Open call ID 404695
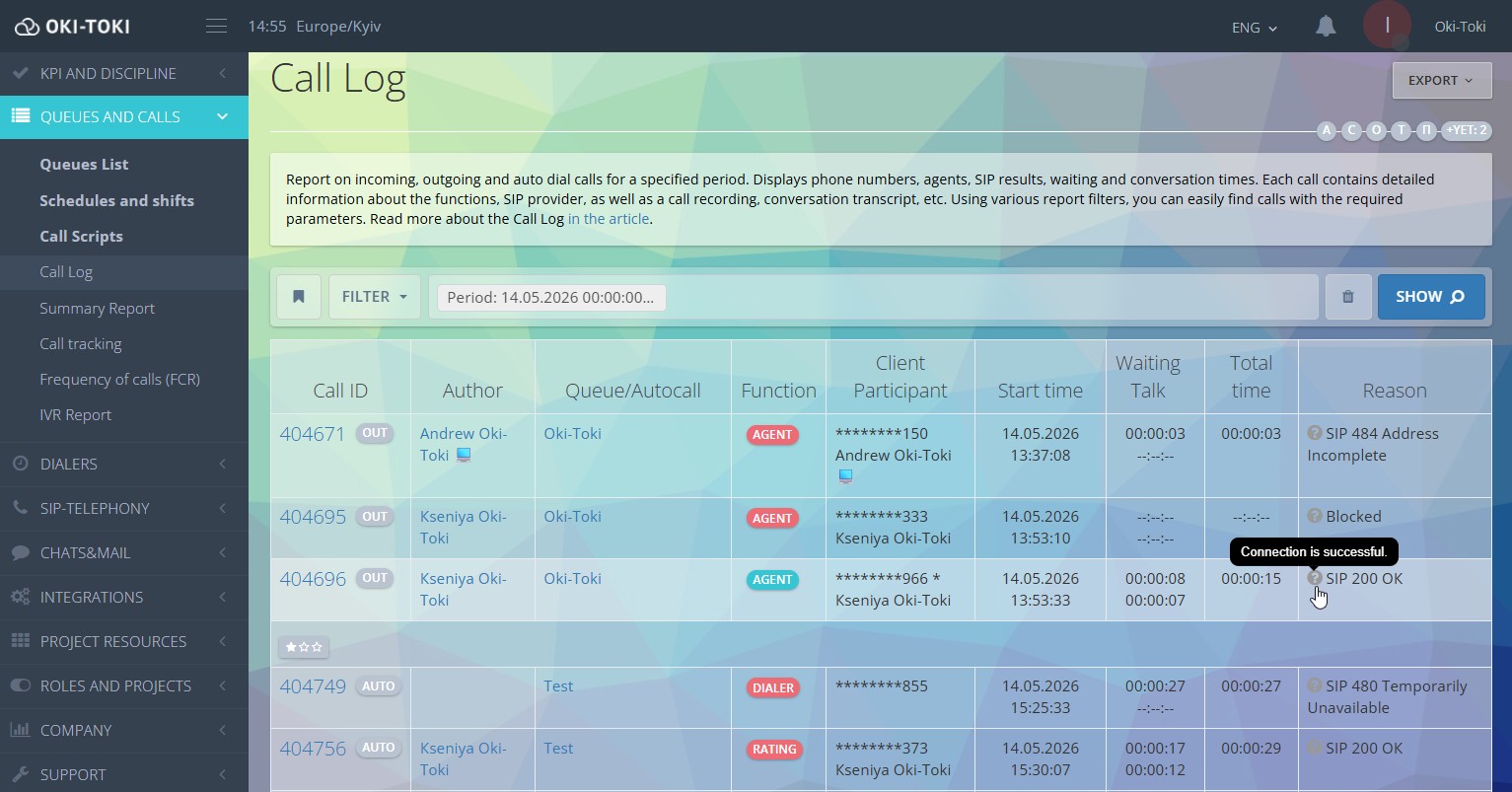The width and height of the screenshot is (1512, 792). (x=313, y=516)
